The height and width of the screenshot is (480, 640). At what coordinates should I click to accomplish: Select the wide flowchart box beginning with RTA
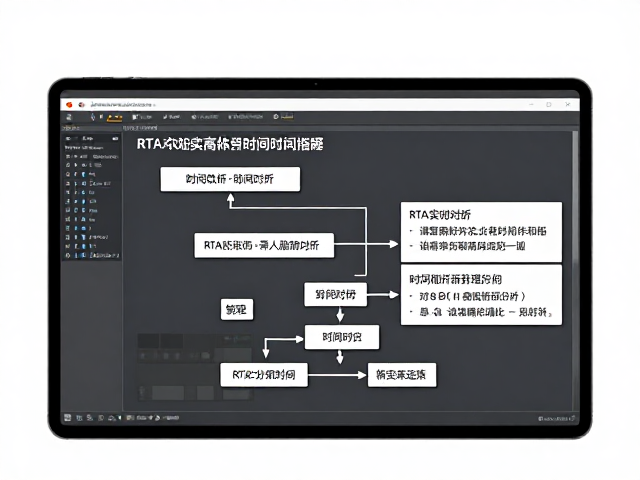[264, 245]
